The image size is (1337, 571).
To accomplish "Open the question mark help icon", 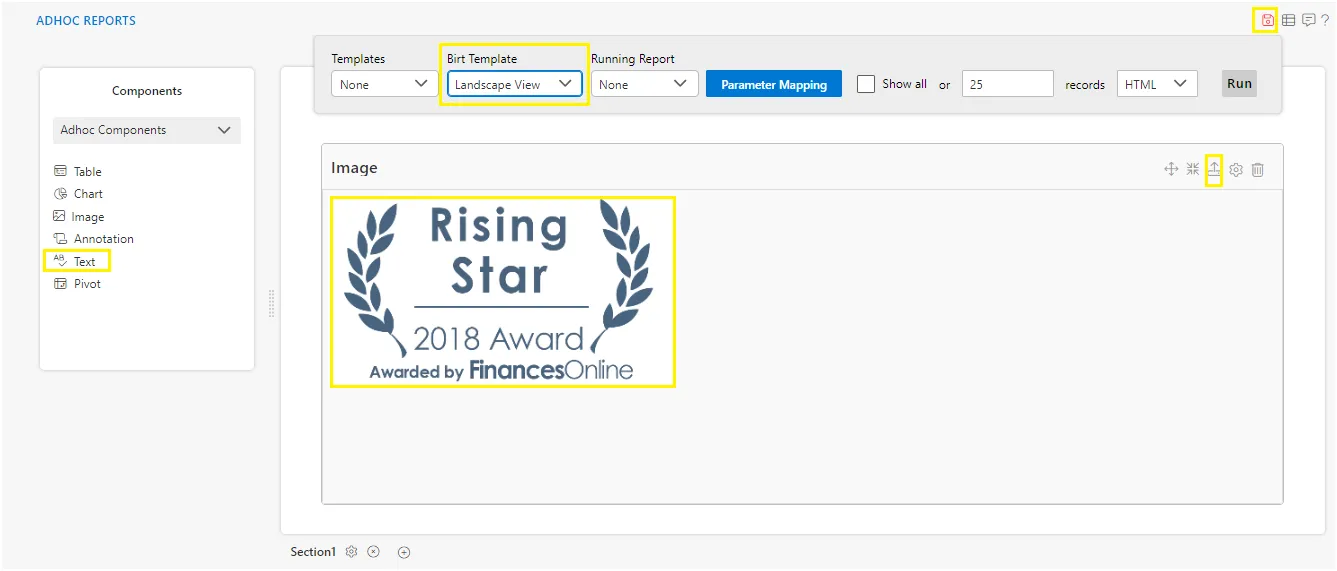I will click(1325, 20).
